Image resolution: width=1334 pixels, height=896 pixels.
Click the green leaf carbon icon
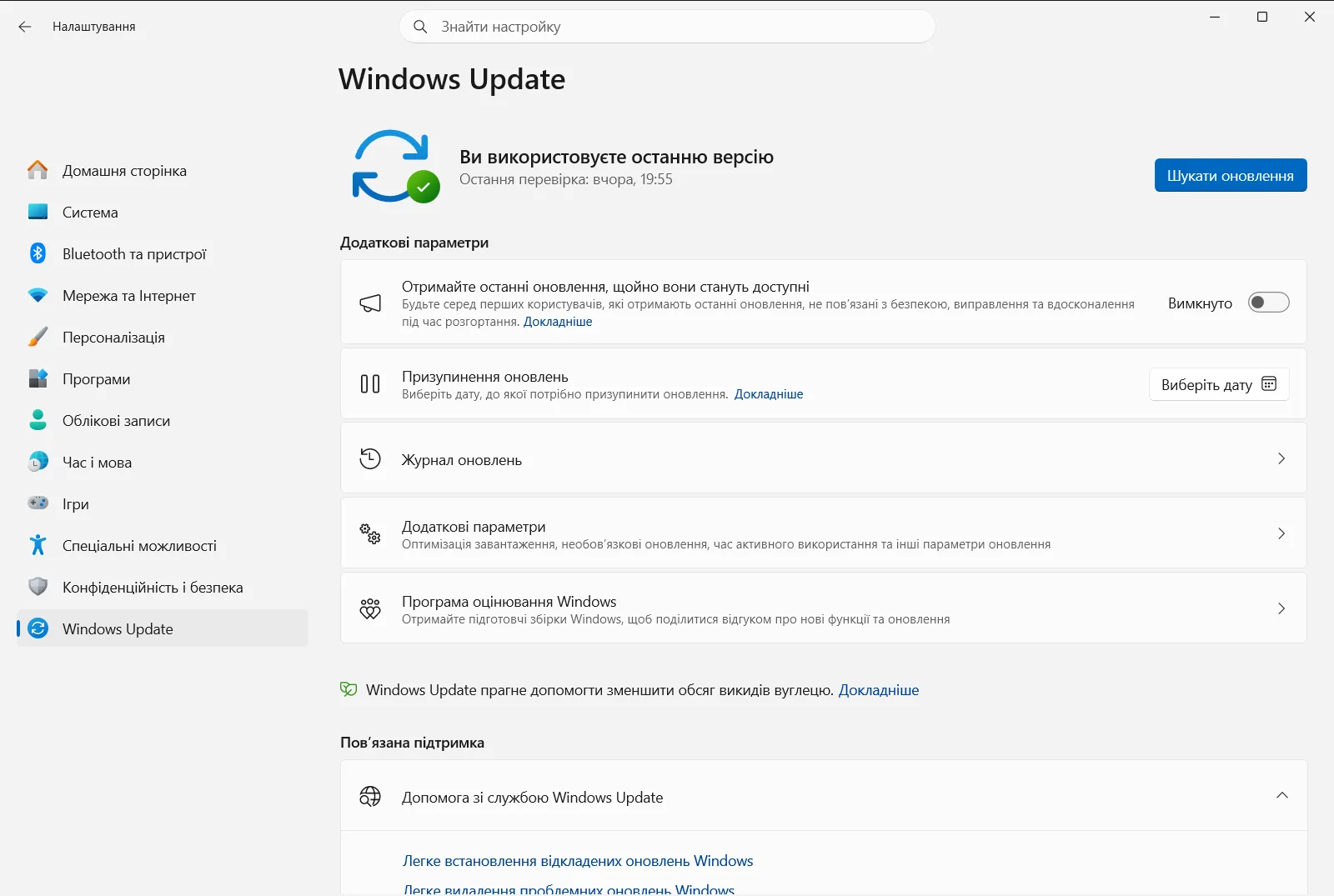tap(349, 689)
